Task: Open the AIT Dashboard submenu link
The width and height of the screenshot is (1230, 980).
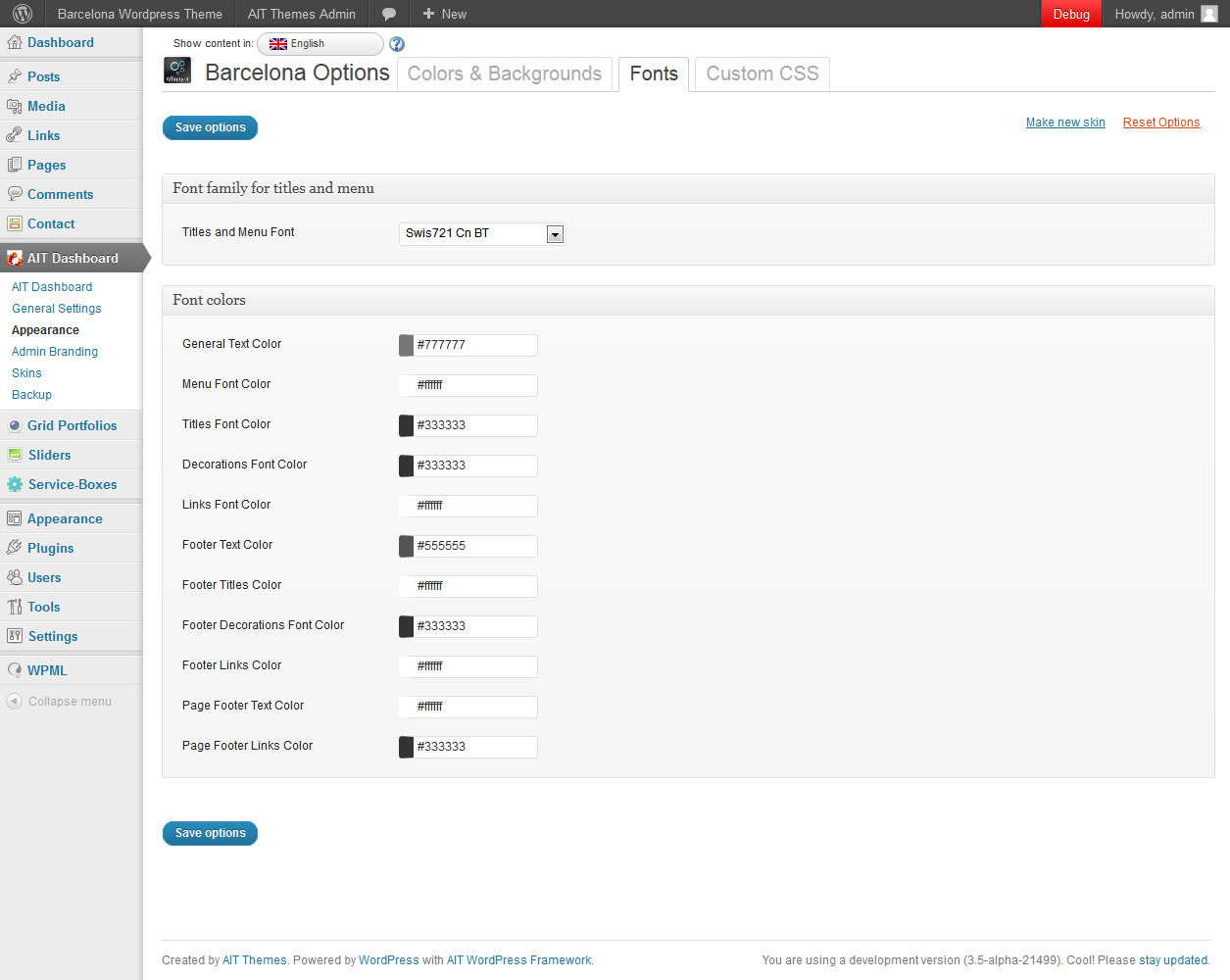Action: [x=52, y=287]
